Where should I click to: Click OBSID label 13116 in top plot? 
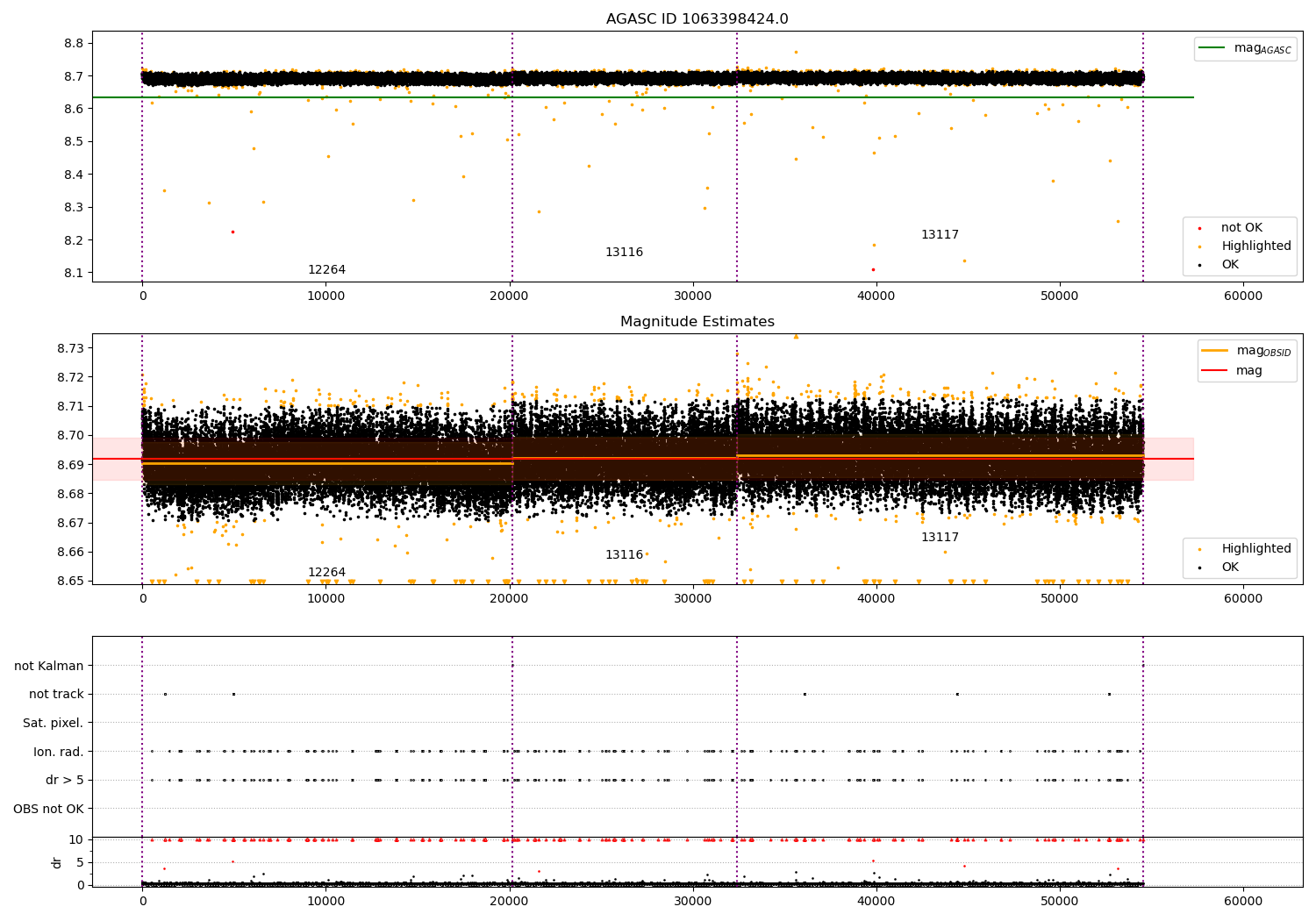tap(624, 253)
